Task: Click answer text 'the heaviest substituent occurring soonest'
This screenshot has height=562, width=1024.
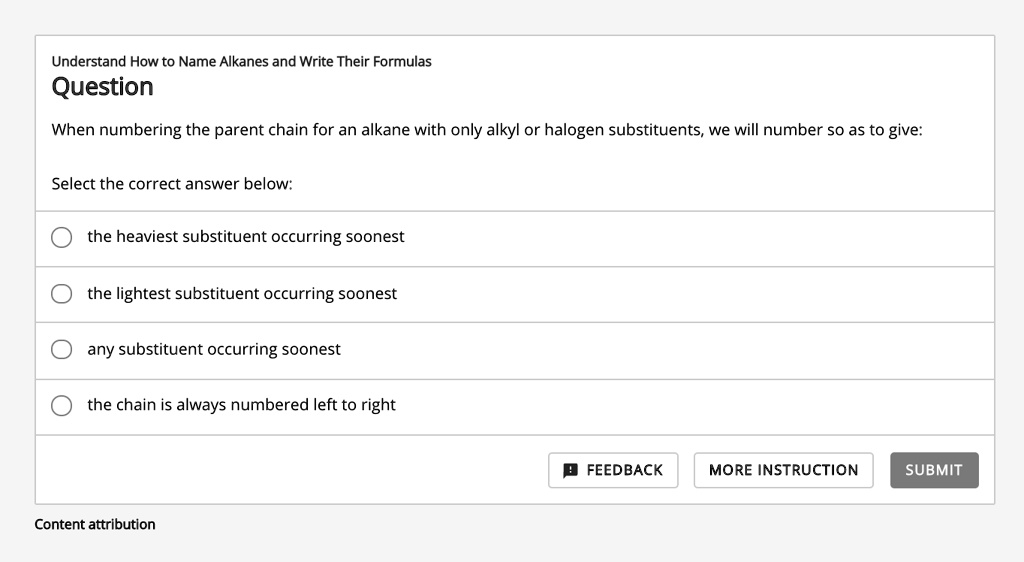Action: tap(246, 236)
